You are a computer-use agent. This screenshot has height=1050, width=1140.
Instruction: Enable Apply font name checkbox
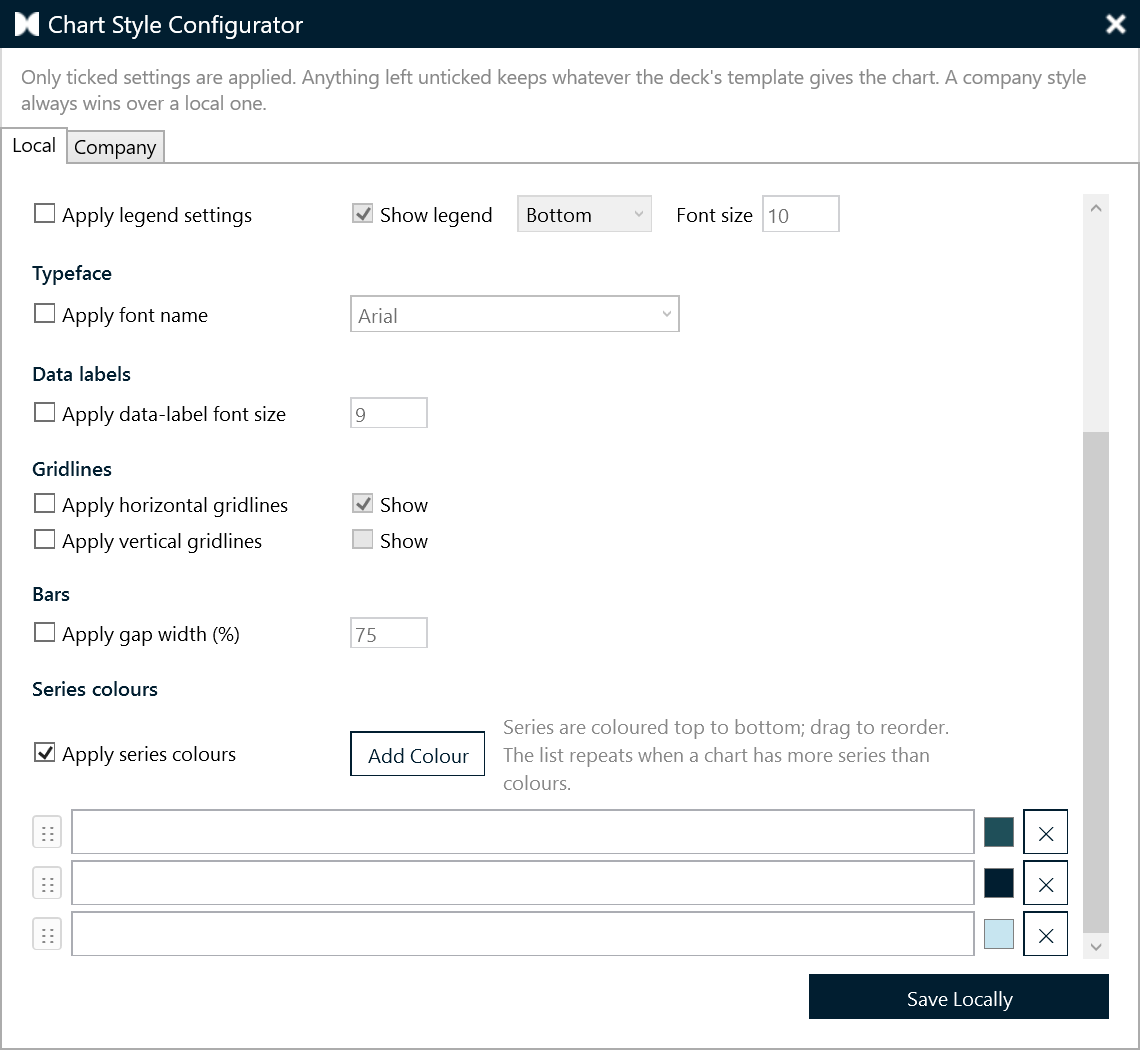[x=44, y=313]
